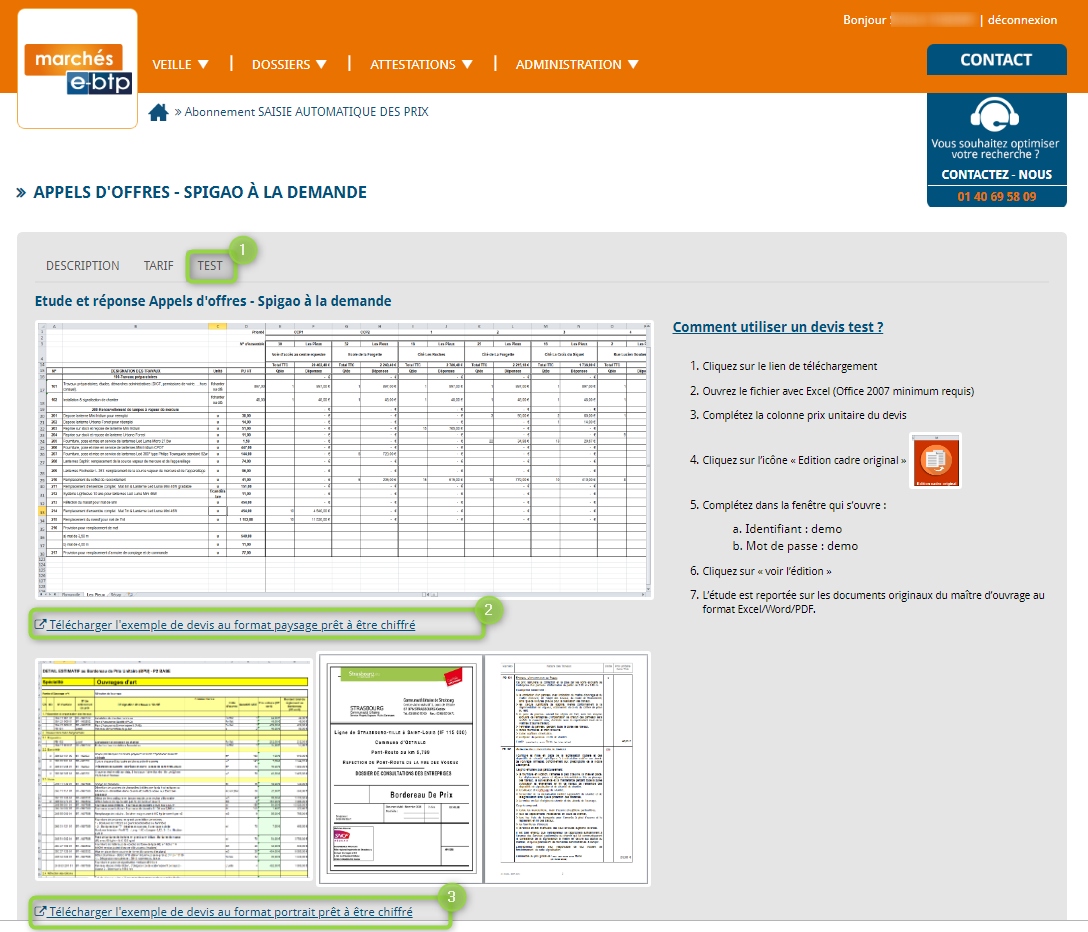Open the DOSSIERS menu
The width and height of the screenshot is (1088, 932).
[x=289, y=65]
